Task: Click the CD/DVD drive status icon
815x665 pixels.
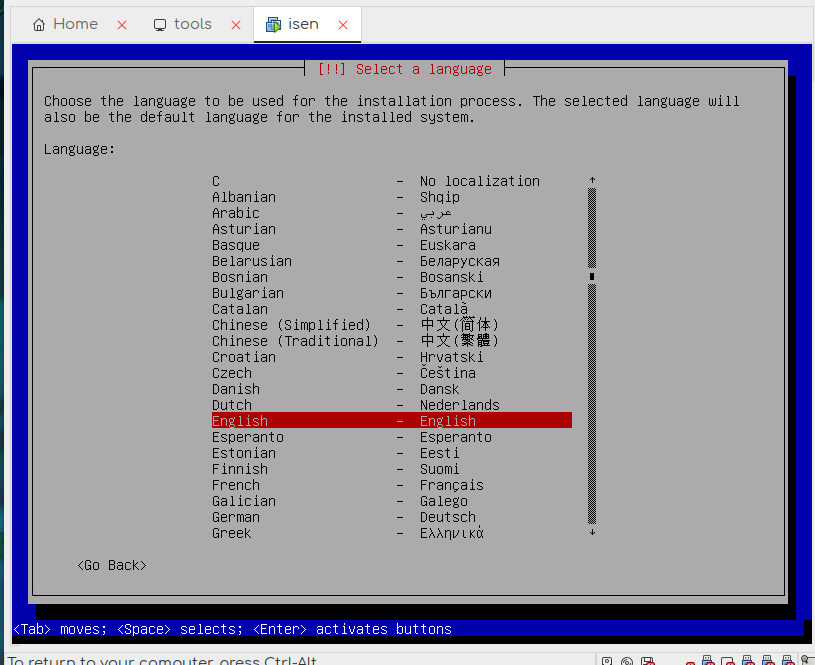Action: pyautogui.click(x=627, y=660)
